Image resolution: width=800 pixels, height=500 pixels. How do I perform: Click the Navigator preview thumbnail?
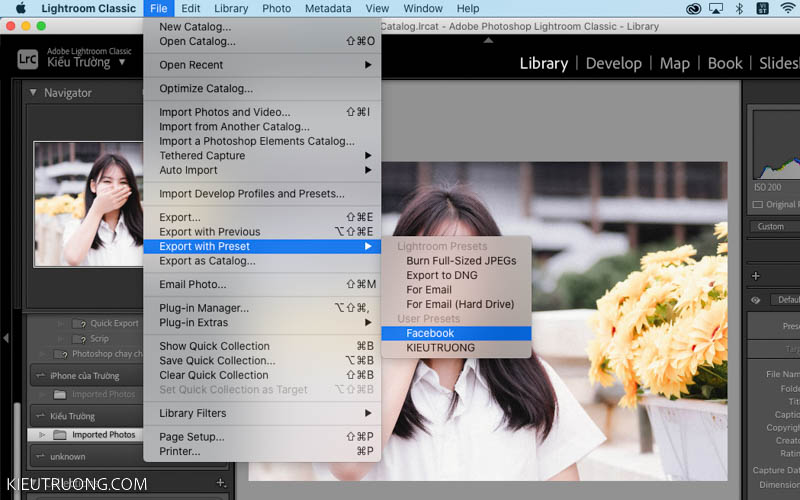88,204
